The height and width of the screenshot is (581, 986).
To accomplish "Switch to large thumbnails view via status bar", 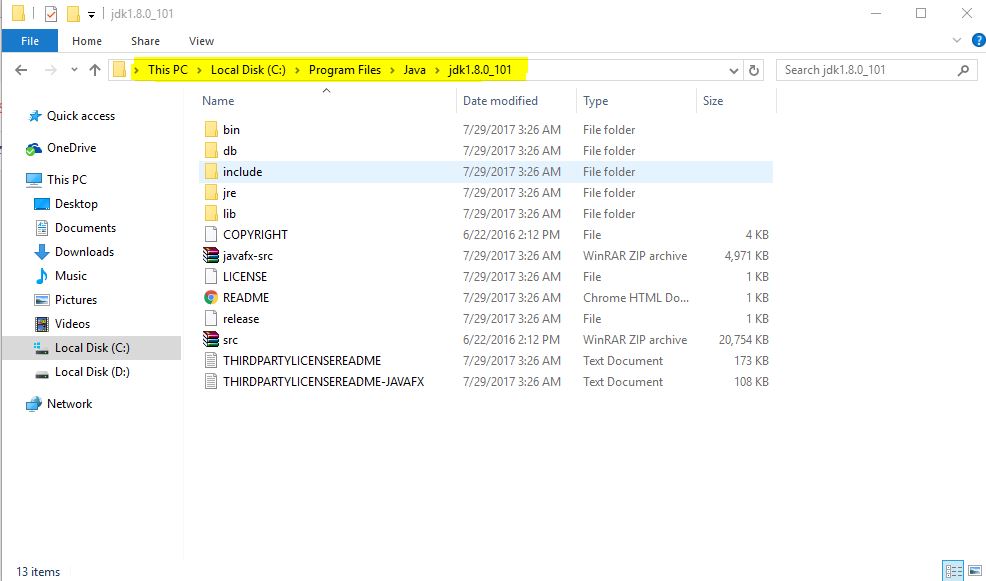I will [975, 570].
